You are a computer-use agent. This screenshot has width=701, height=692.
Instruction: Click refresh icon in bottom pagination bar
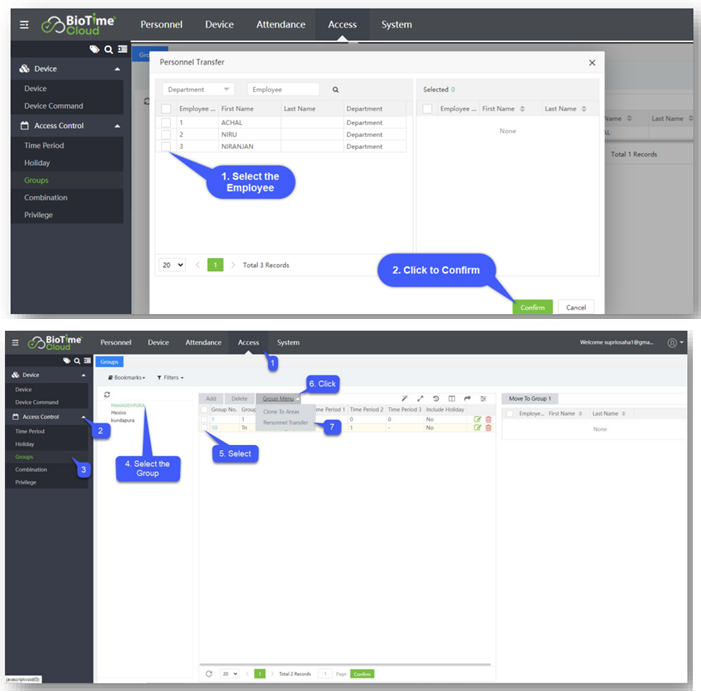point(209,673)
